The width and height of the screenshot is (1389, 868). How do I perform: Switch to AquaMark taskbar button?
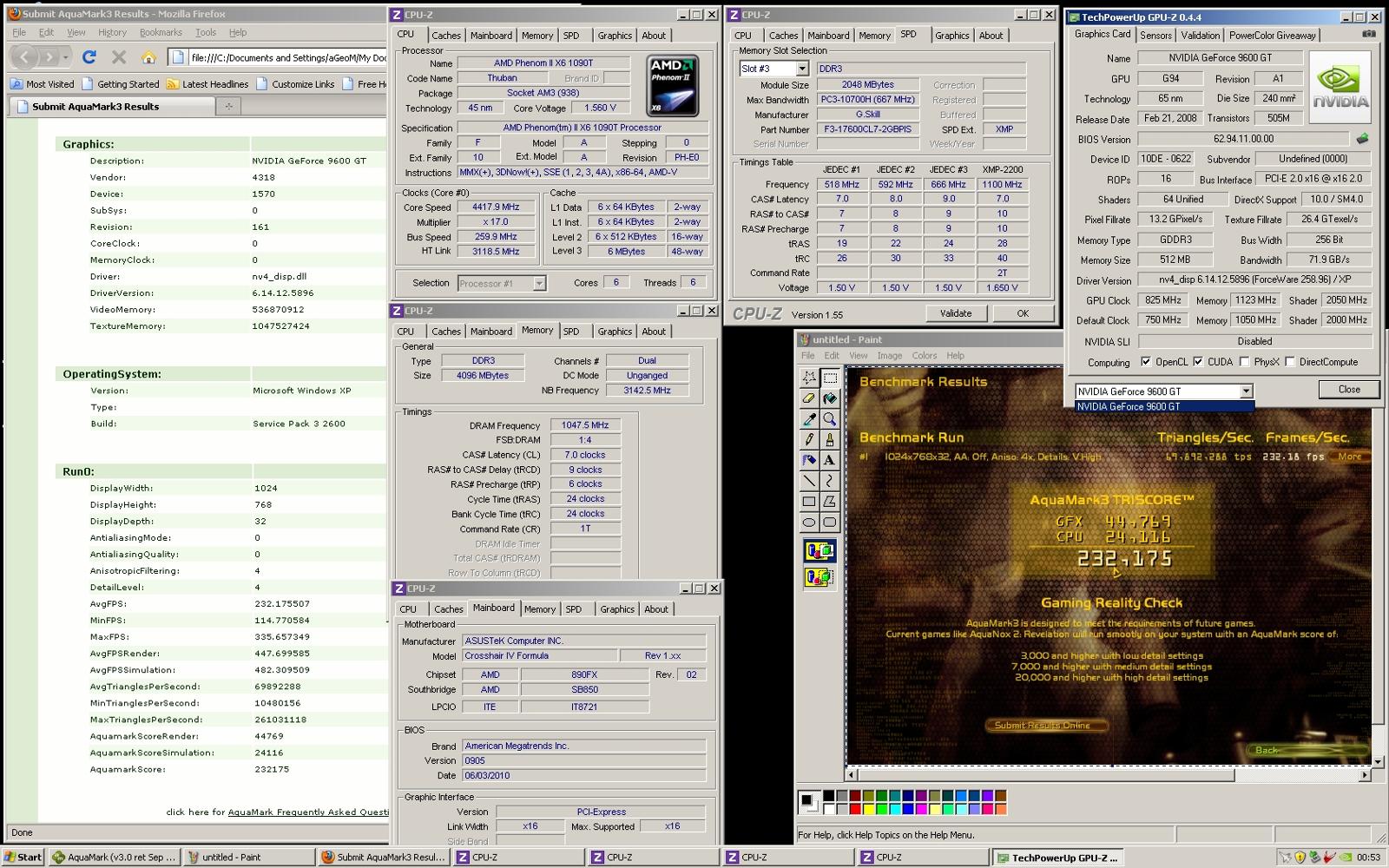[115, 857]
